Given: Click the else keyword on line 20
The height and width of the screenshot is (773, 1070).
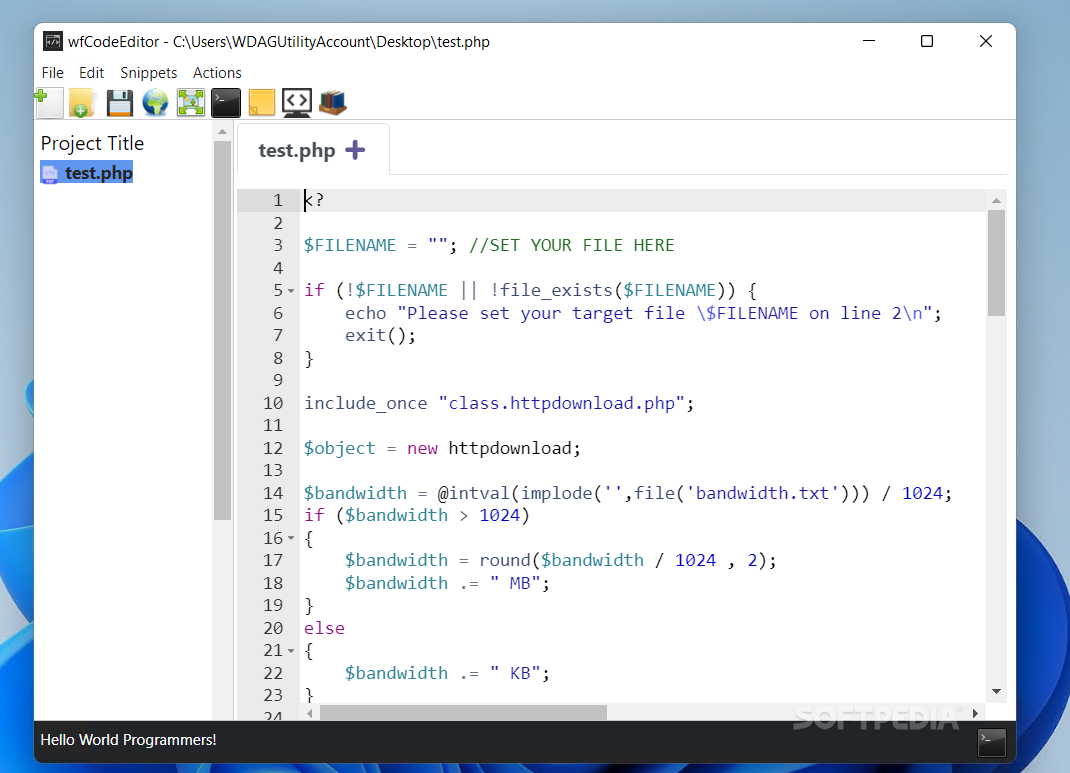Looking at the screenshot, I should (x=324, y=628).
